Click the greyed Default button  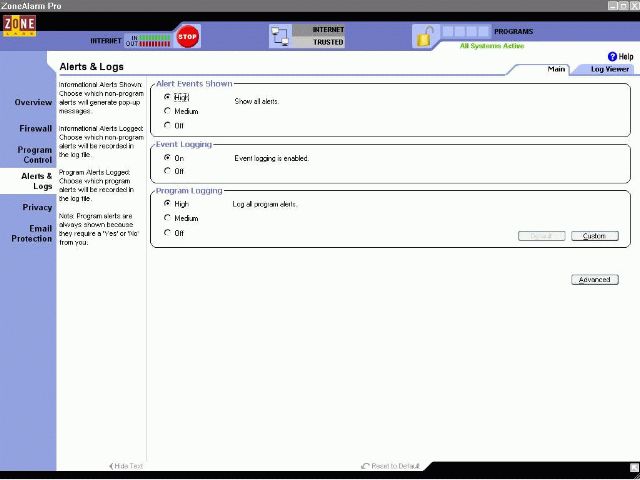(541, 236)
